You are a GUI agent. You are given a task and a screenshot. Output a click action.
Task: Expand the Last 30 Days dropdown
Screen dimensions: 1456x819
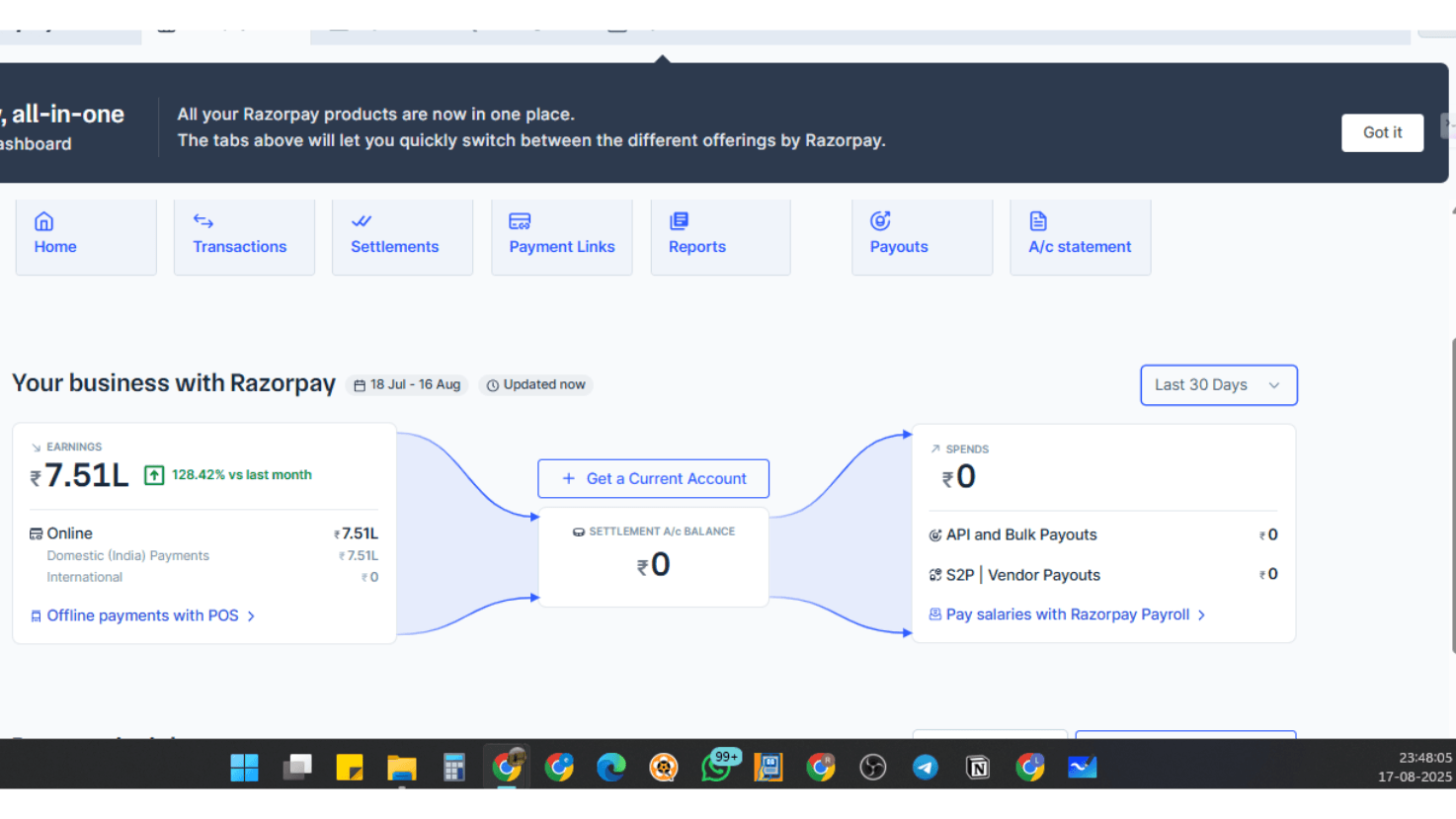point(1218,385)
